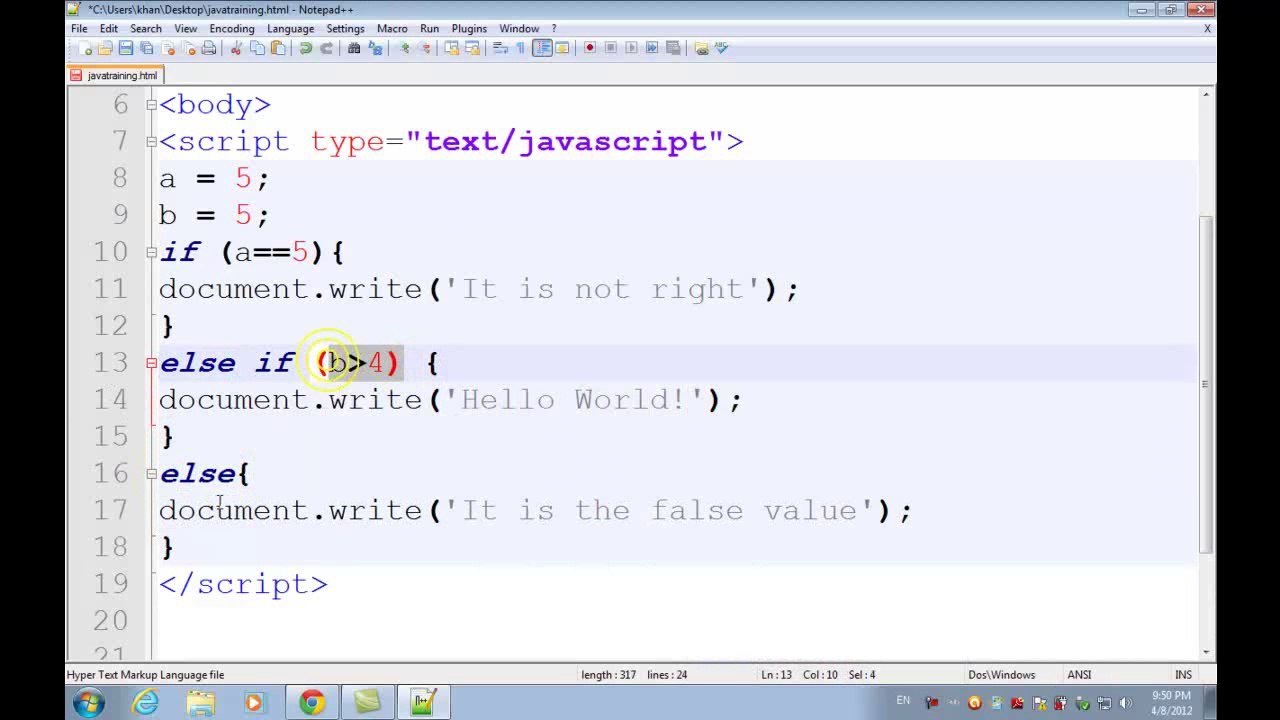Click the user-defined language toolbar icon
Viewport: 1280px width, 720px height.
pyautogui.click(x=562, y=48)
